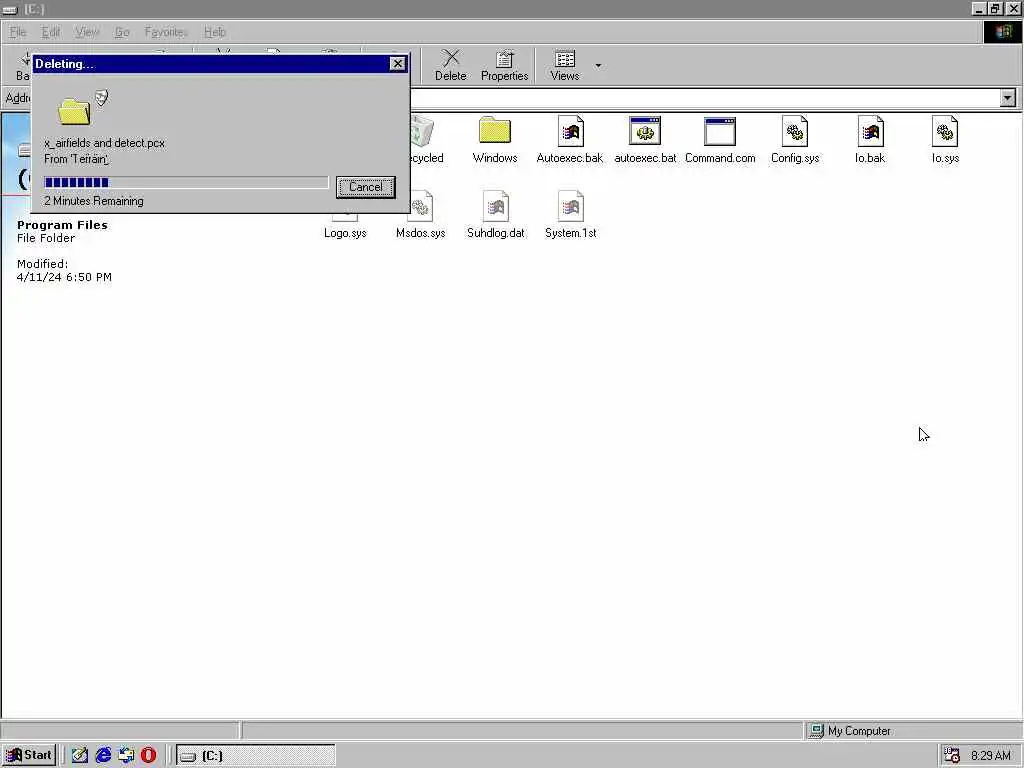
Task: Close the Deleting dialog with X
Action: 398,63
